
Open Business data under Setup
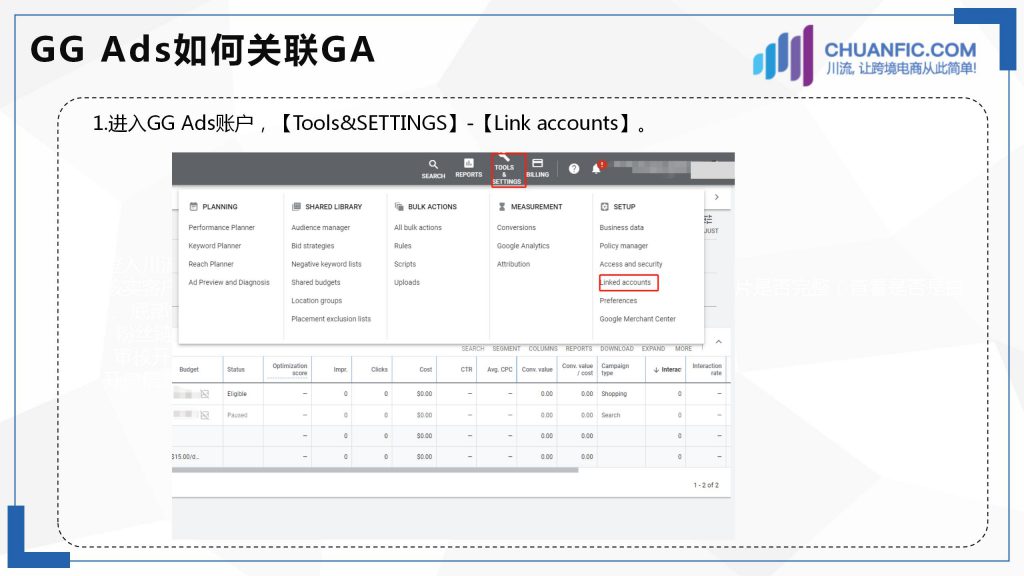pyautogui.click(x=622, y=227)
